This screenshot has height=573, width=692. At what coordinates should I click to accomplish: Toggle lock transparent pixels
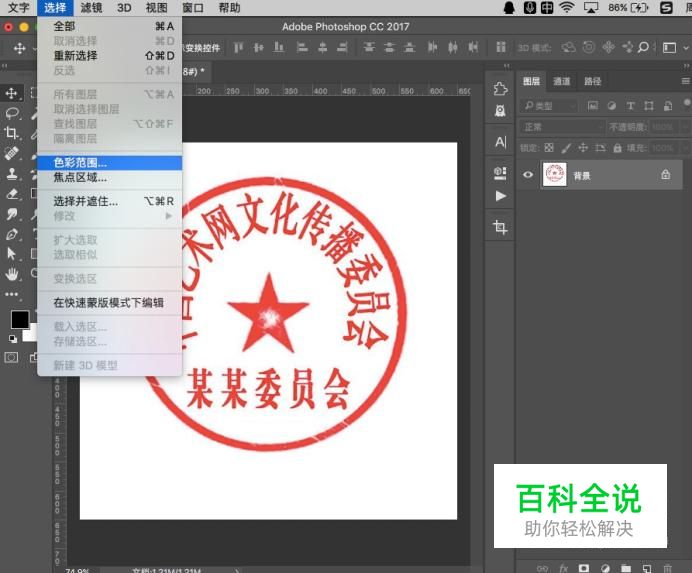click(x=549, y=148)
